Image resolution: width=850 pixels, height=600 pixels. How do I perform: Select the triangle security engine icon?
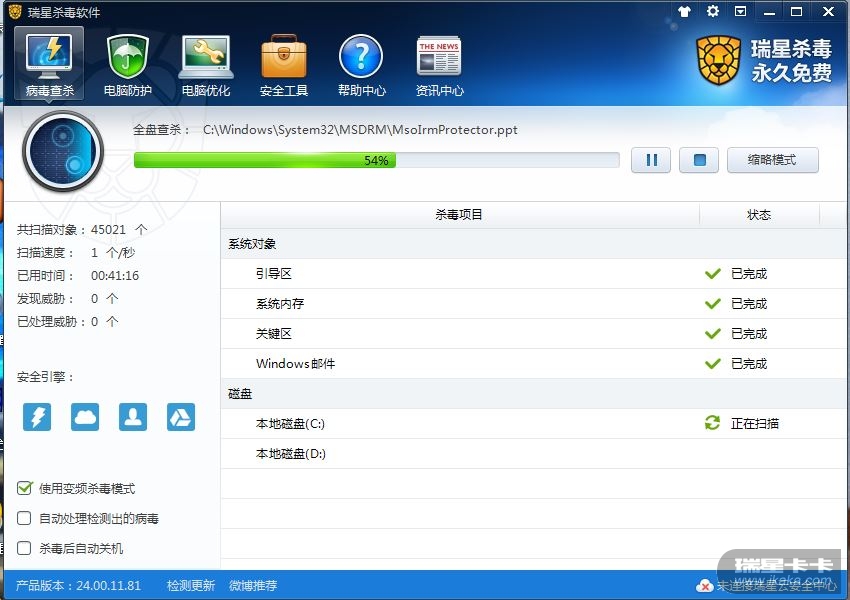point(181,417)
